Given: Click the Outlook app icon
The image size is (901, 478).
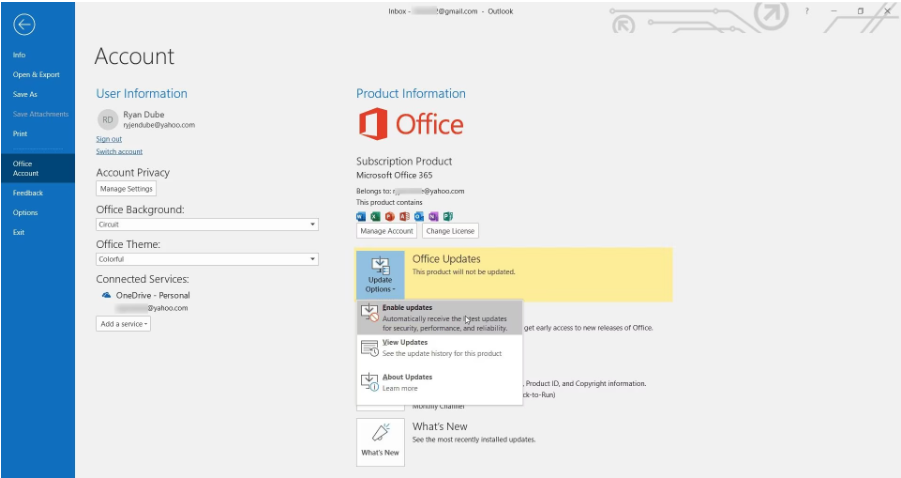Looking at the screenshot, I should 419,217.
